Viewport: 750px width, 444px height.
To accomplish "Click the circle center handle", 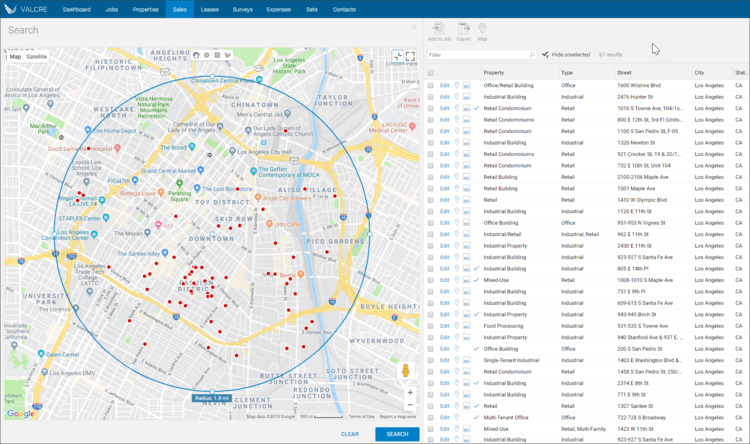I will click(212, 234).
